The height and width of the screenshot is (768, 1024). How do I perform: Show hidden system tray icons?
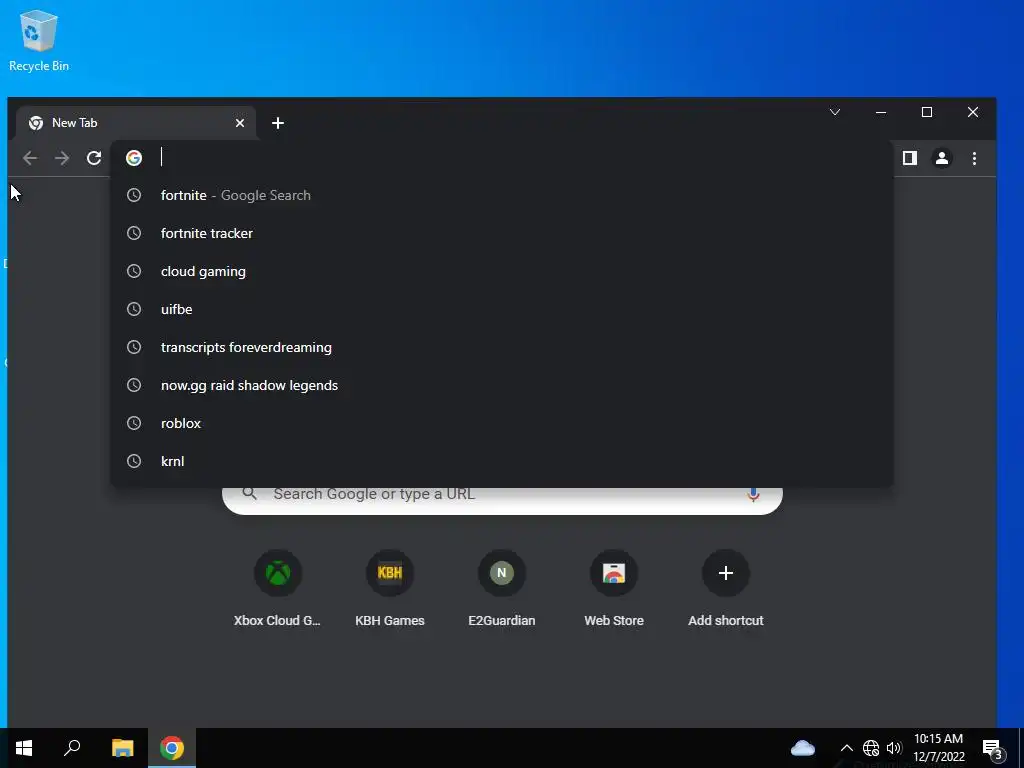point(846,748)
